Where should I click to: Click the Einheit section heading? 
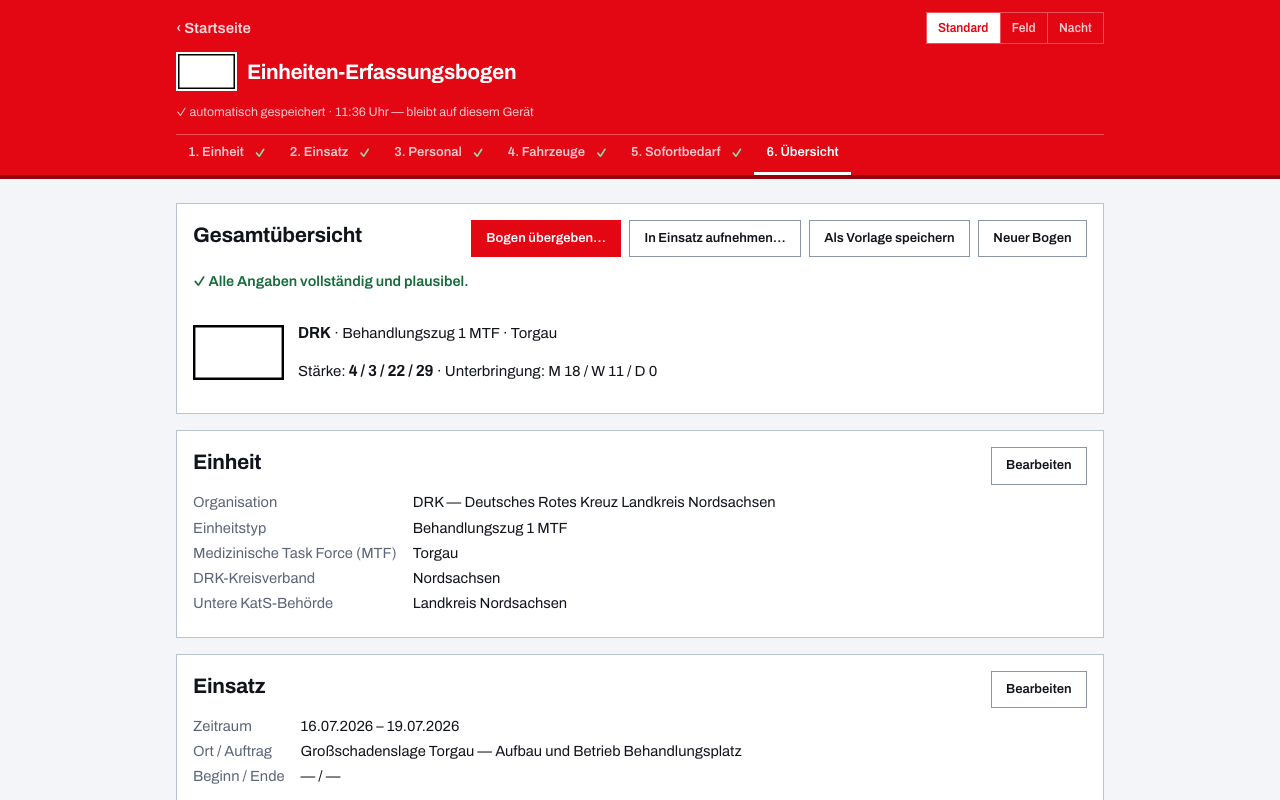pyautogui.click(x=227, y=462)
